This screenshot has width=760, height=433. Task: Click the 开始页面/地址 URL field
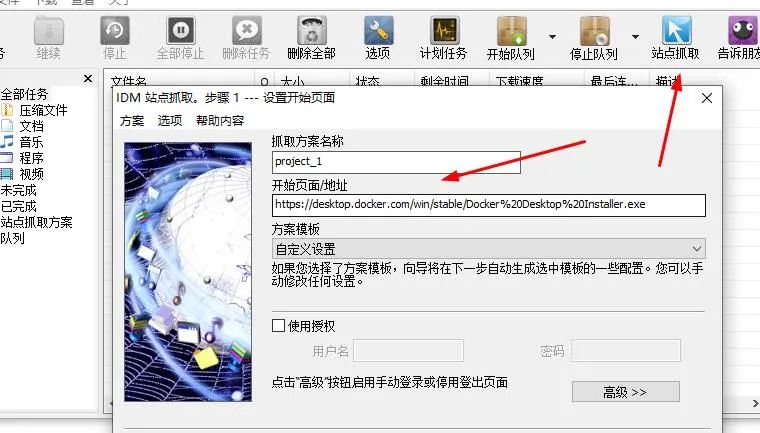click(x=489, y=205)
